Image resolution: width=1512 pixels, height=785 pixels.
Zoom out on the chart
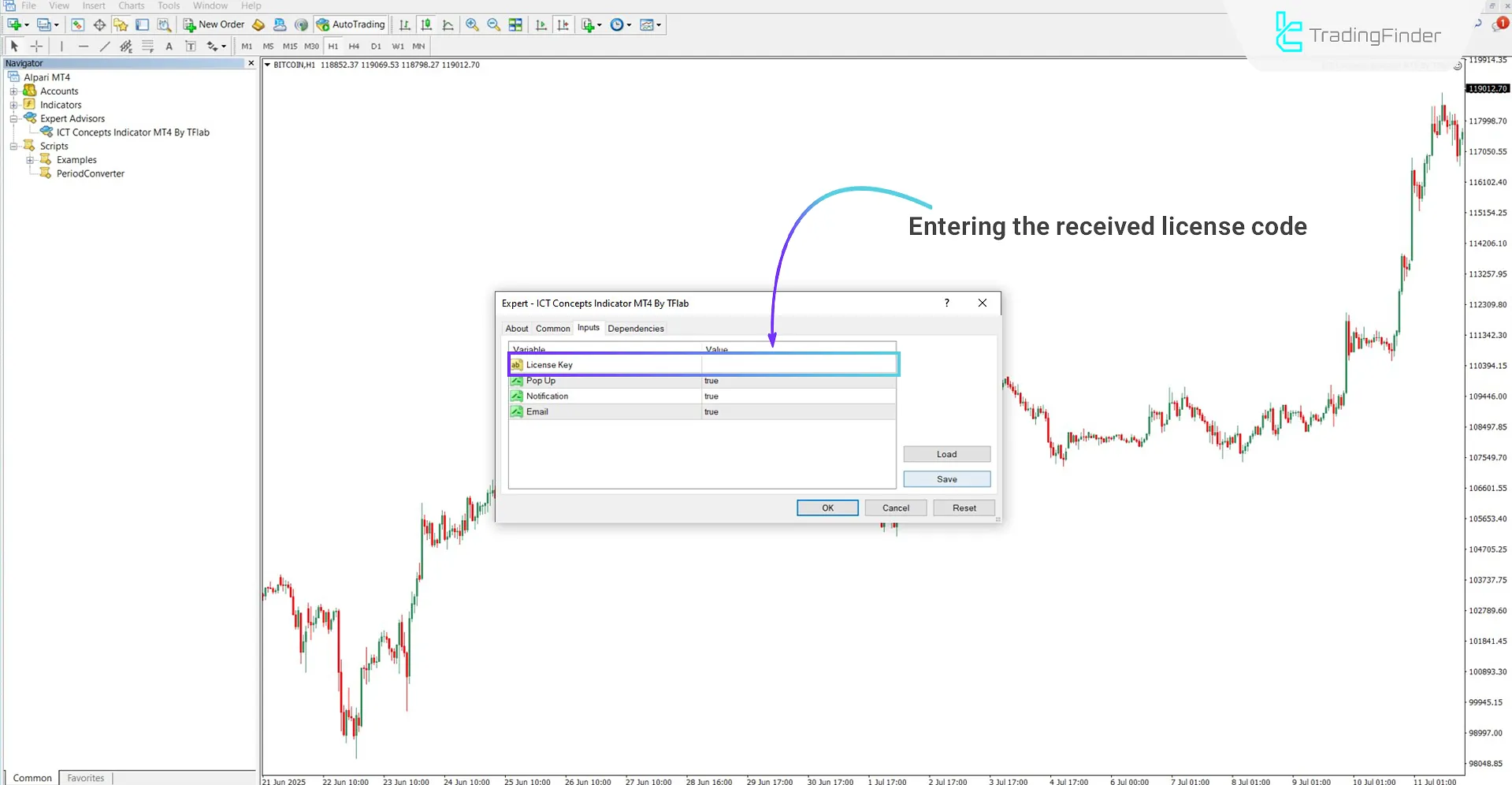[x=494, y=24]
